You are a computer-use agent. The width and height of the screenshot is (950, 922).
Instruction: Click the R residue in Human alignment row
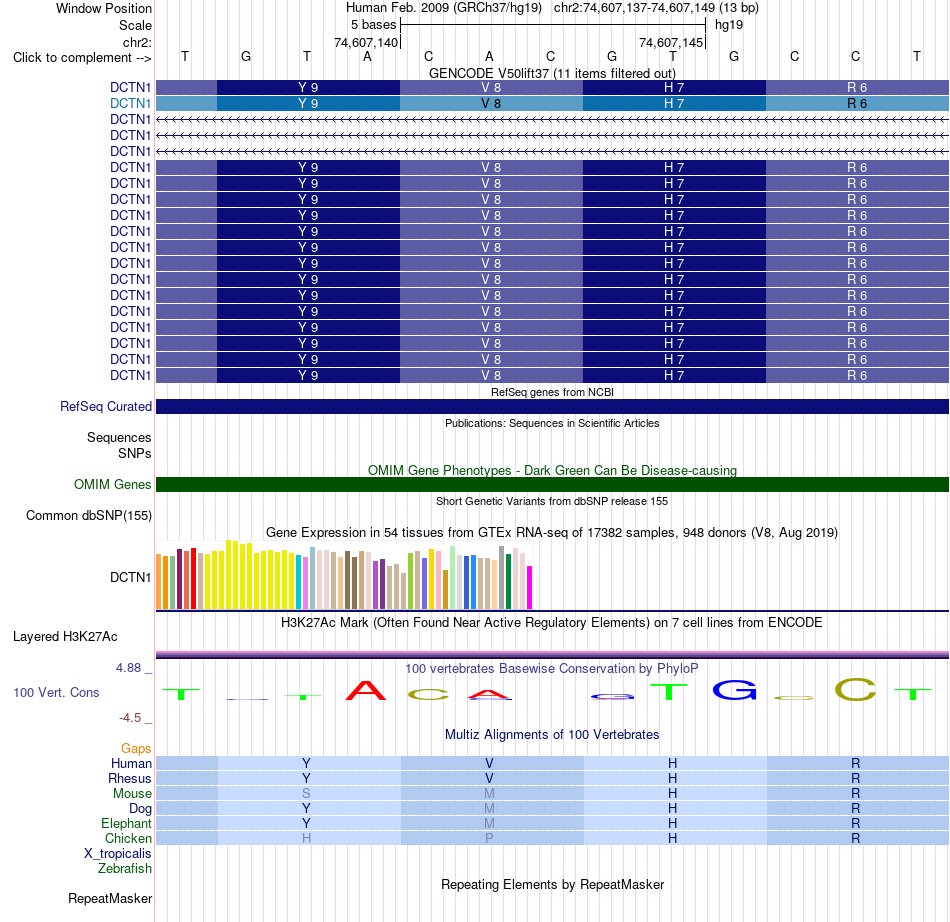pos(855,763)
